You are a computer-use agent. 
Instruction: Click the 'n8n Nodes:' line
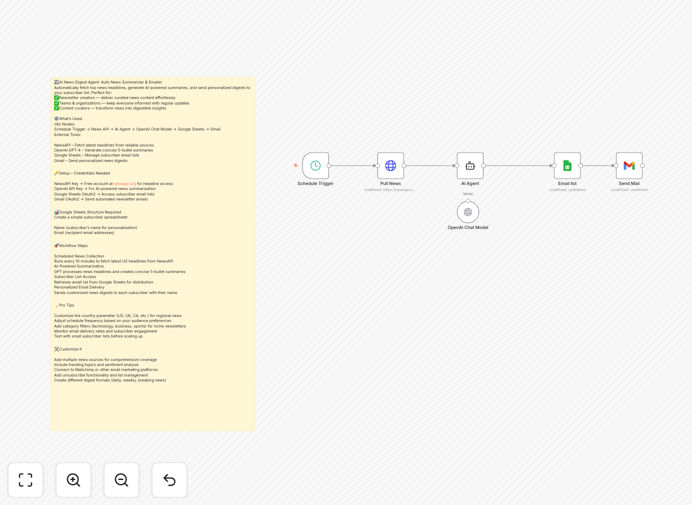point(64,124)
